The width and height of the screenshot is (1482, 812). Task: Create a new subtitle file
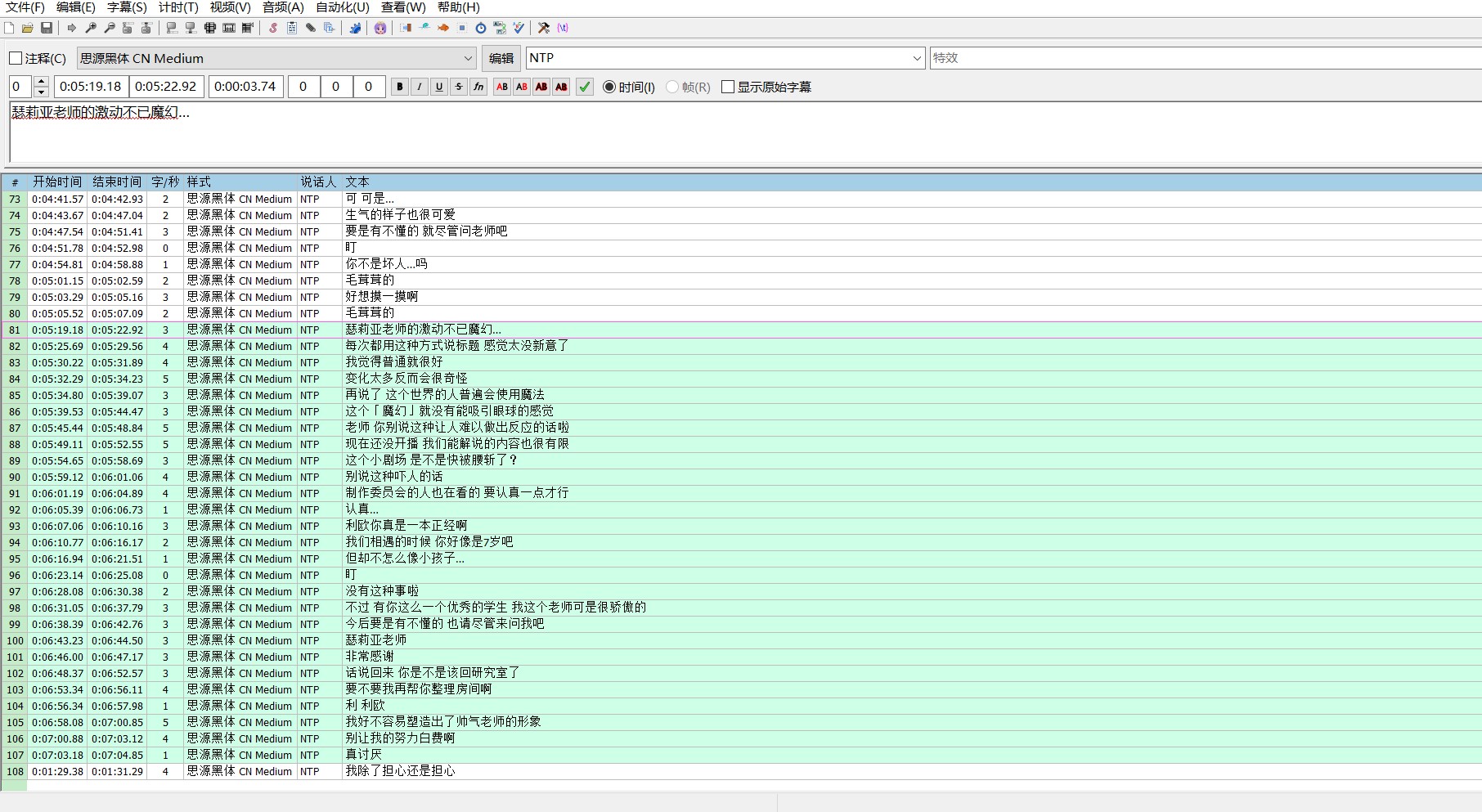coord(9,28)
